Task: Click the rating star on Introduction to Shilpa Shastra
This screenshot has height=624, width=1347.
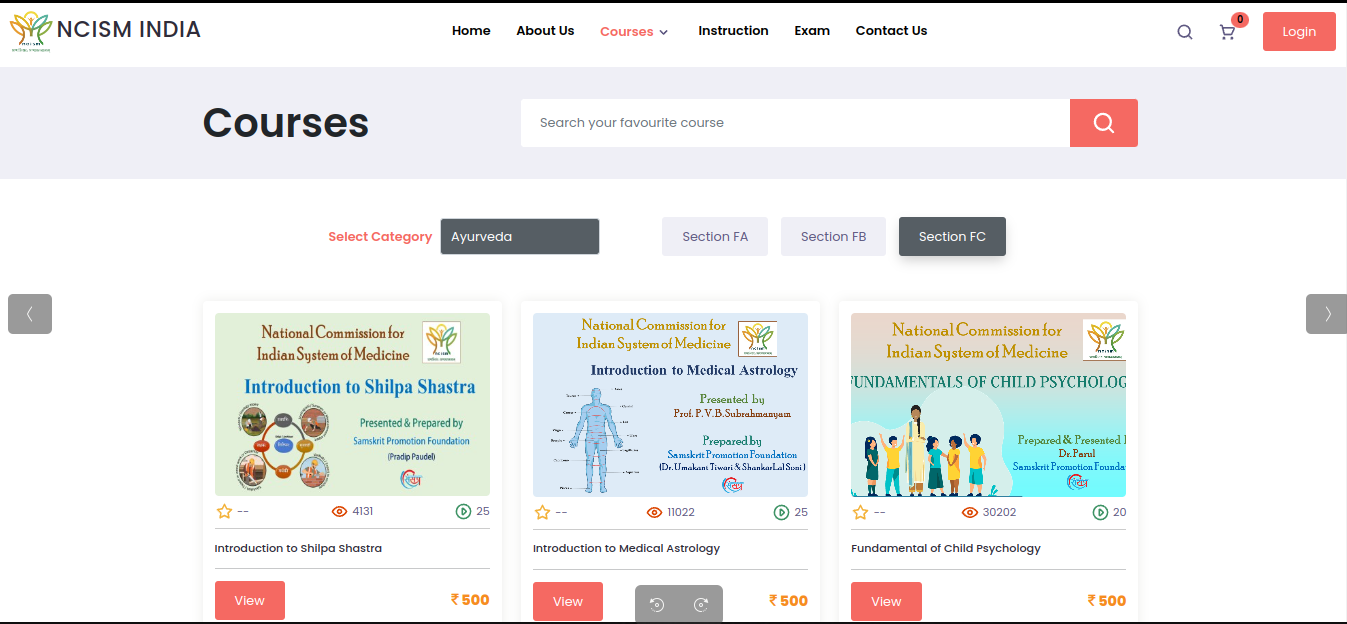Action: click(x=224, y=511)
